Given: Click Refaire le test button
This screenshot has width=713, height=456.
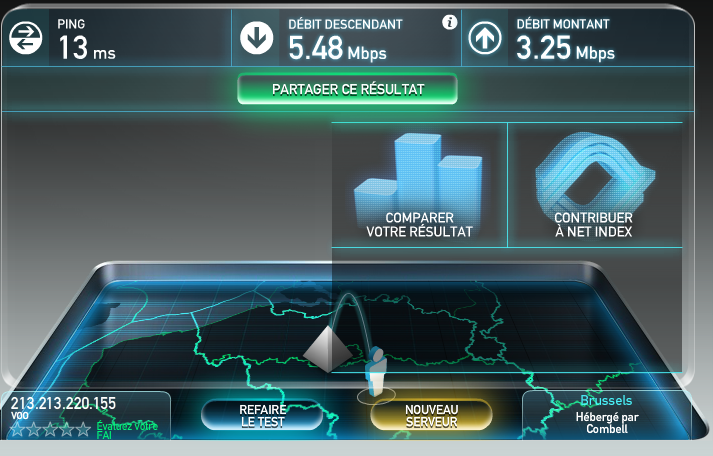Looking at the screenshot, I should (262, 416).
